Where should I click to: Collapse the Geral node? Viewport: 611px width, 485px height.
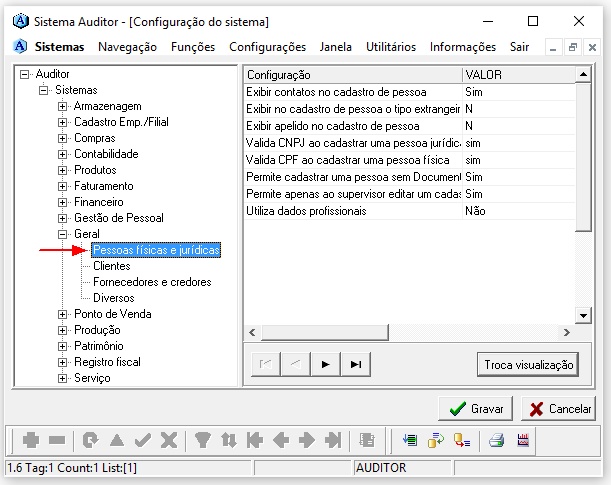point(62,234)
